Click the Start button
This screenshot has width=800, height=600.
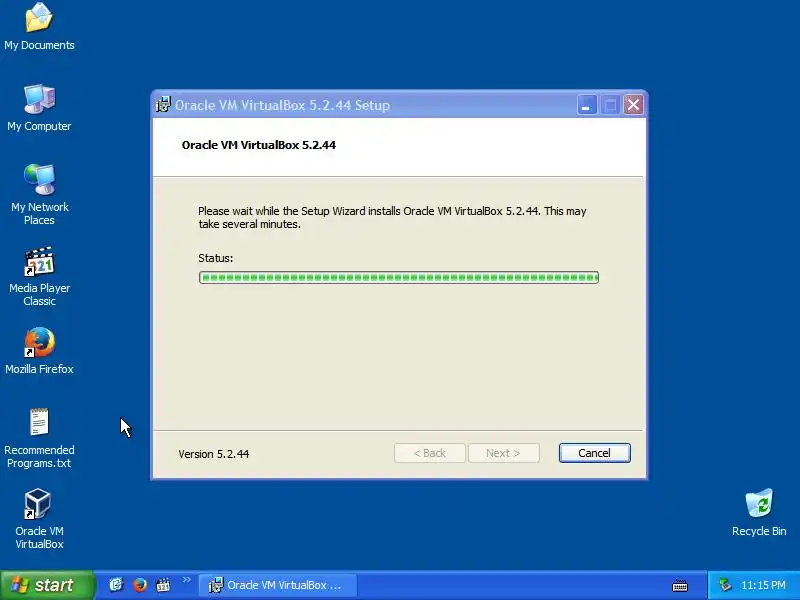pos(47,585)
